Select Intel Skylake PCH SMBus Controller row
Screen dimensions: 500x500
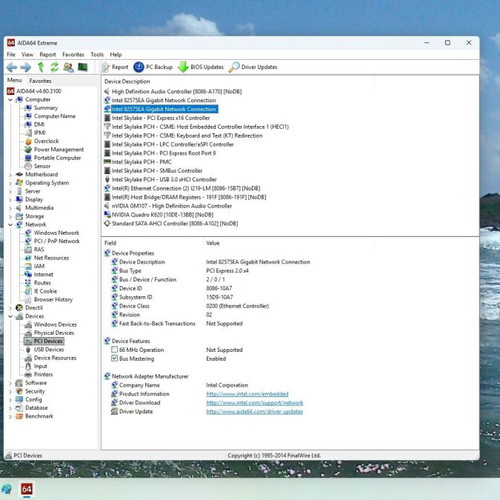[x=157, y=171]
